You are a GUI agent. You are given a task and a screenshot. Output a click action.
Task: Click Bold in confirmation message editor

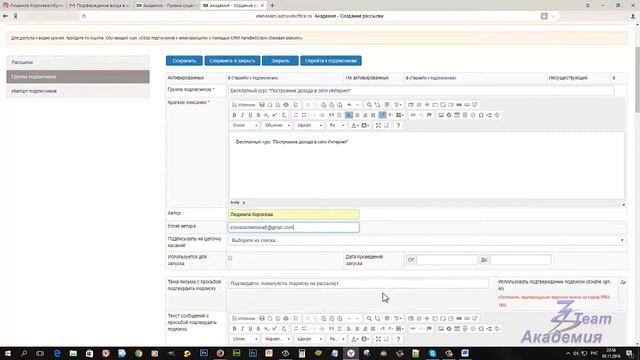(234, 329)
